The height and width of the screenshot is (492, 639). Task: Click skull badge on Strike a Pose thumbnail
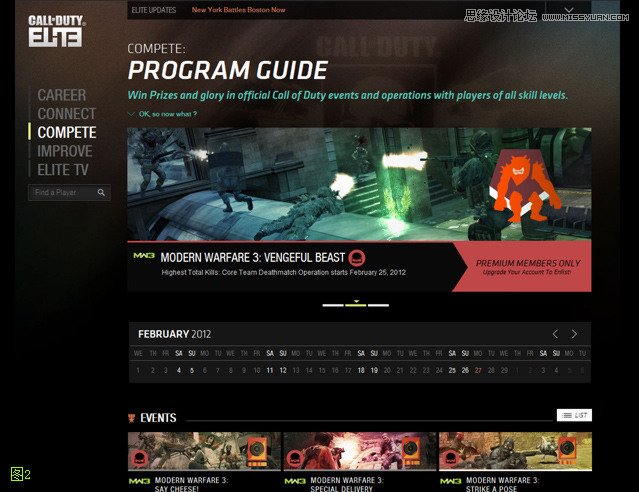coord(450,459)
